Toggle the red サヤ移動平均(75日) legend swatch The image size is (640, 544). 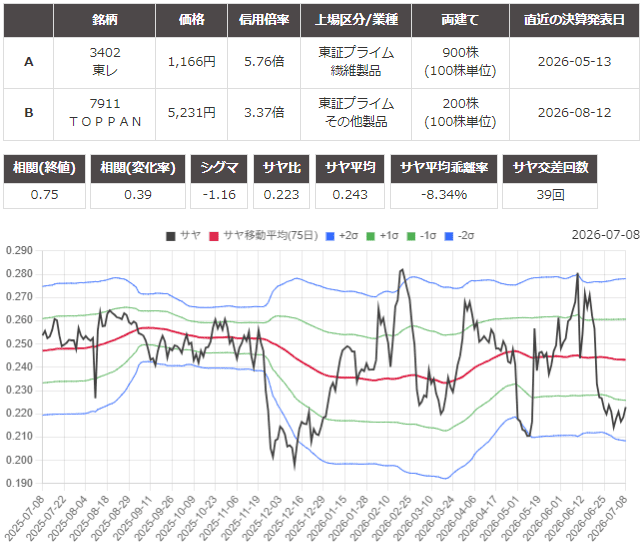coord(214,236)
